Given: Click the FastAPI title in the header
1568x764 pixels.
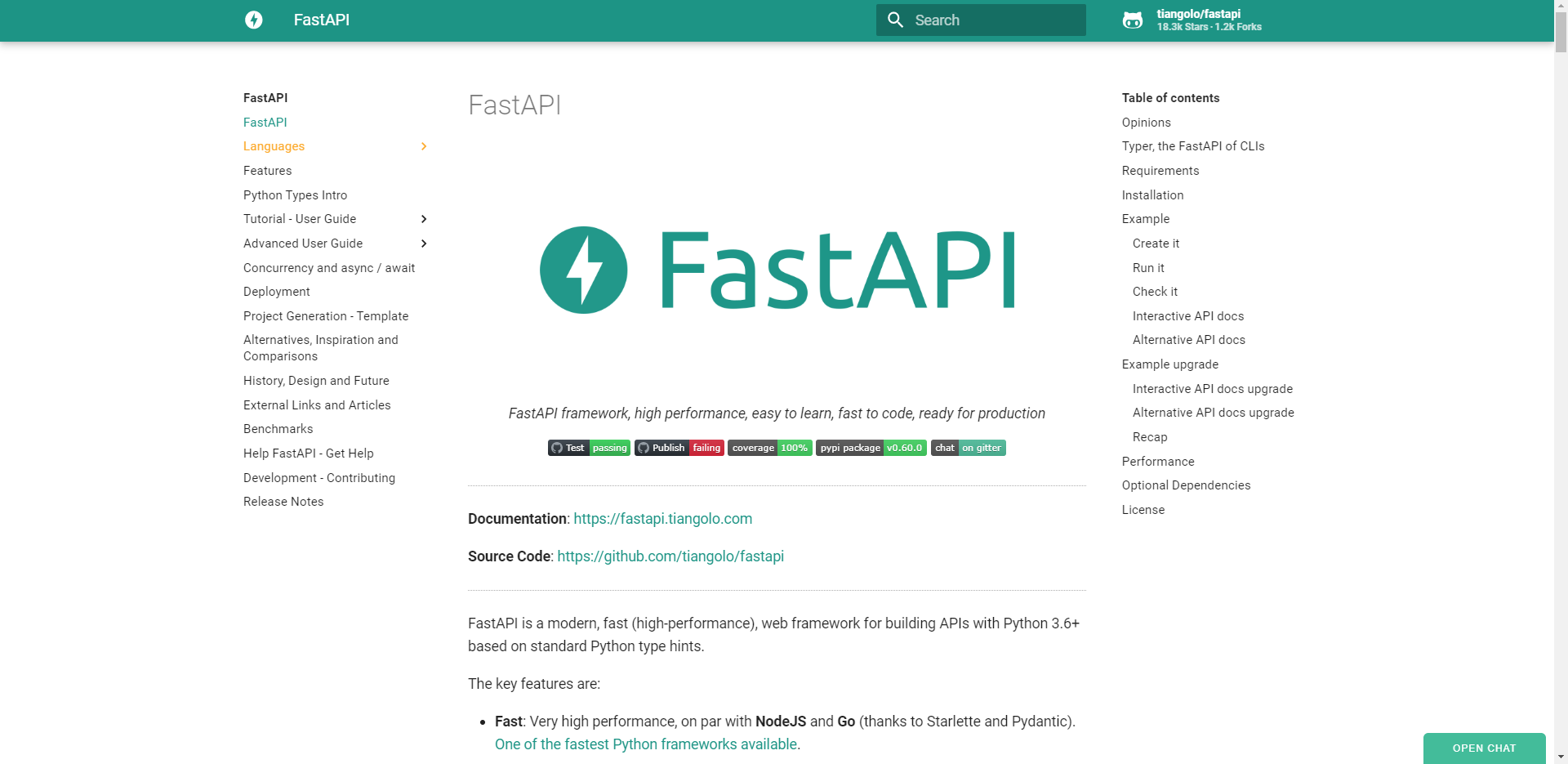Looking at the screenshot, I should tap(322, 20).
